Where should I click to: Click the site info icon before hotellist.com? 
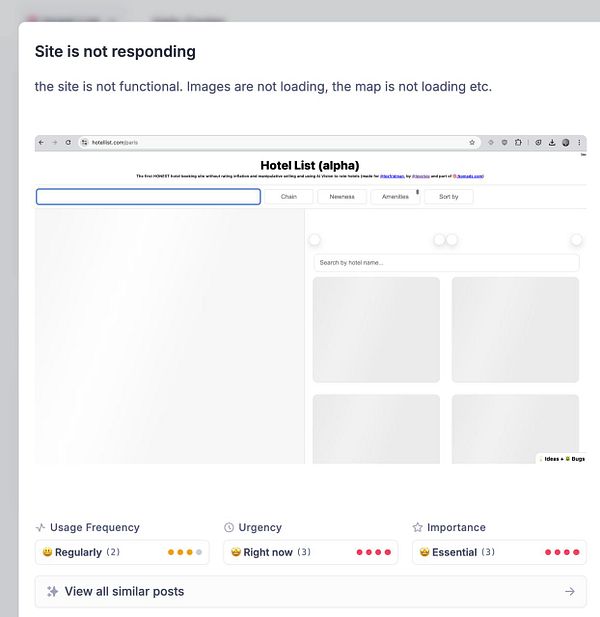click(85, 142)
